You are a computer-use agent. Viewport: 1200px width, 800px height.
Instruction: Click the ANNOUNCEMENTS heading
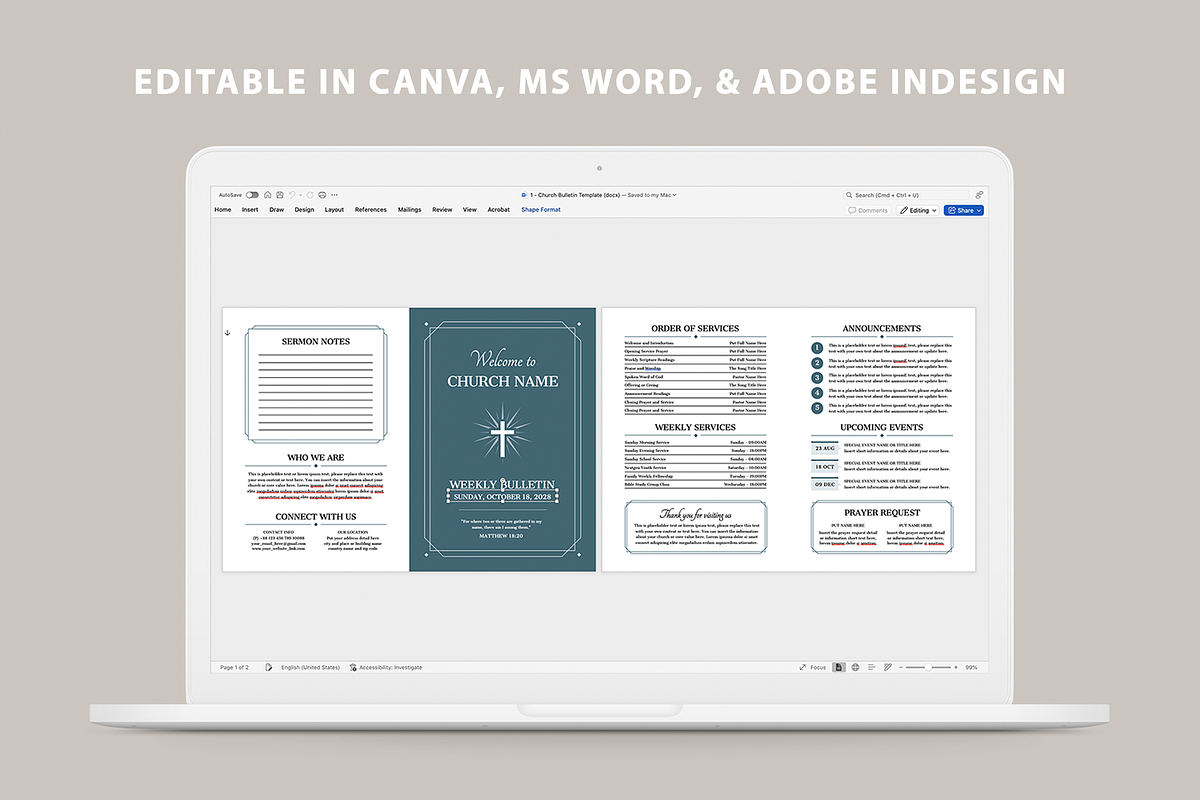tap(882, 328)
